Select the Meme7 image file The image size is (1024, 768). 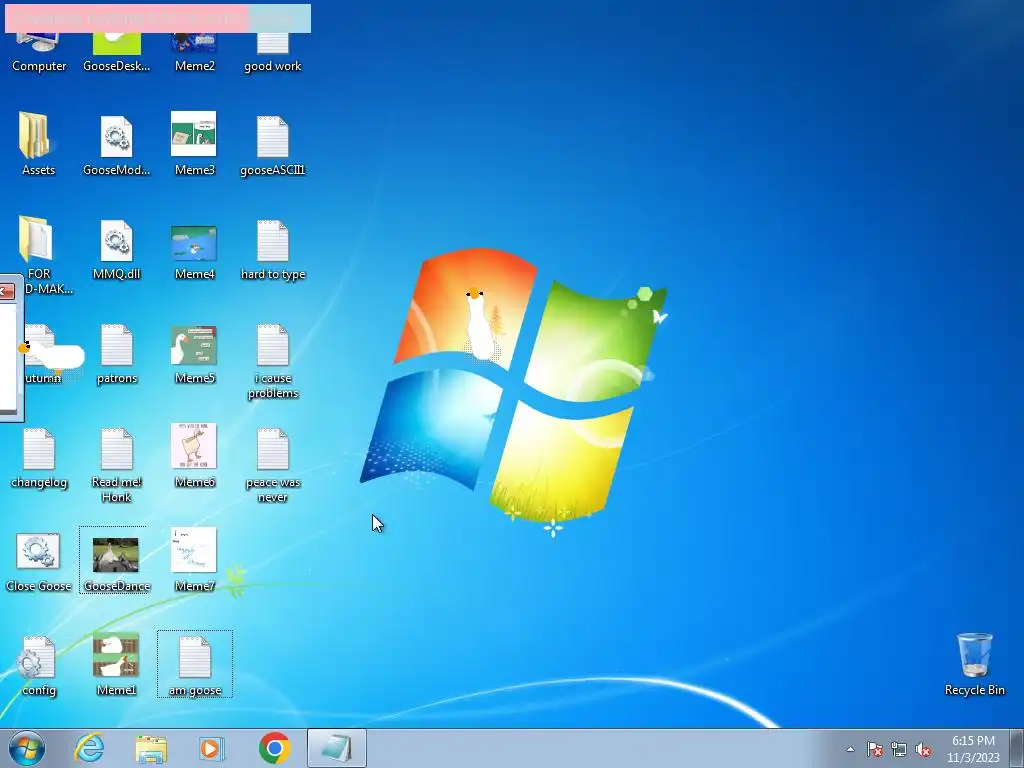194,560
